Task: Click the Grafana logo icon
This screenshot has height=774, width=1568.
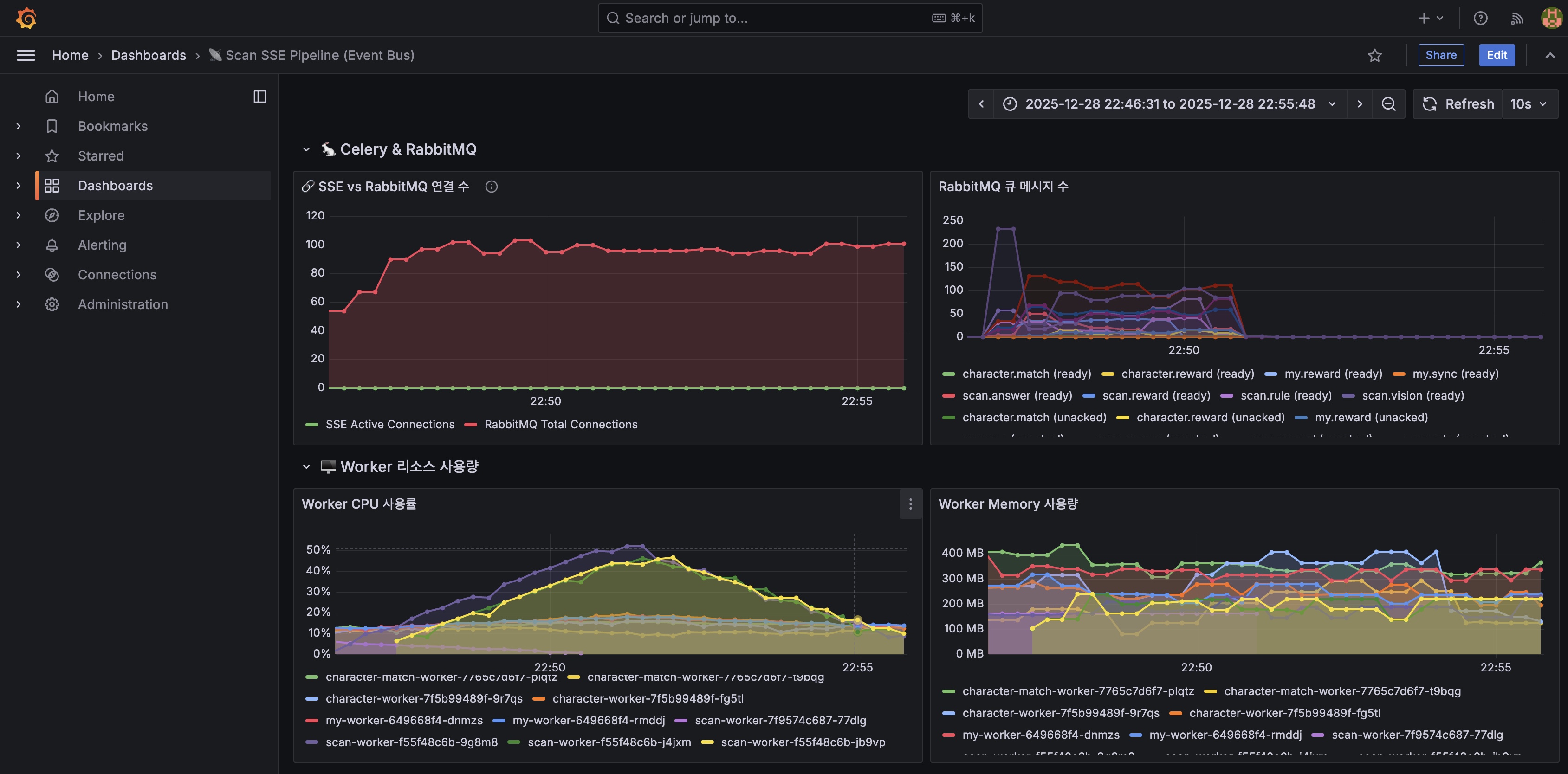Action: click(26, 18)
